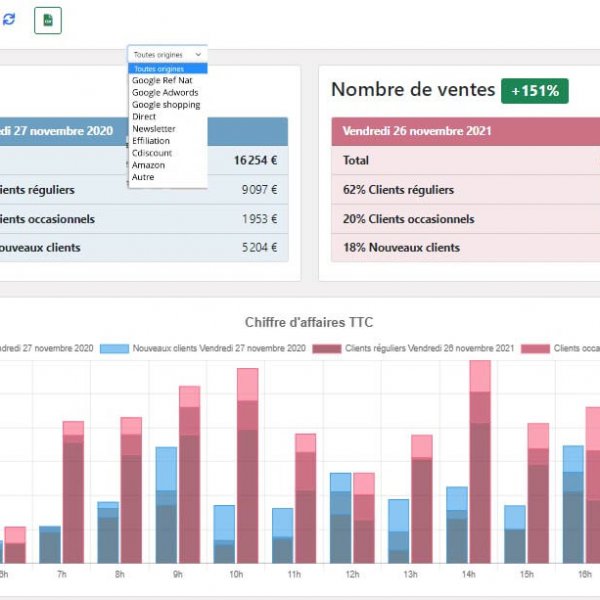Screen dimensions: 600x600
Task: Choose Google shopping origin
Action: click(166, 104)
